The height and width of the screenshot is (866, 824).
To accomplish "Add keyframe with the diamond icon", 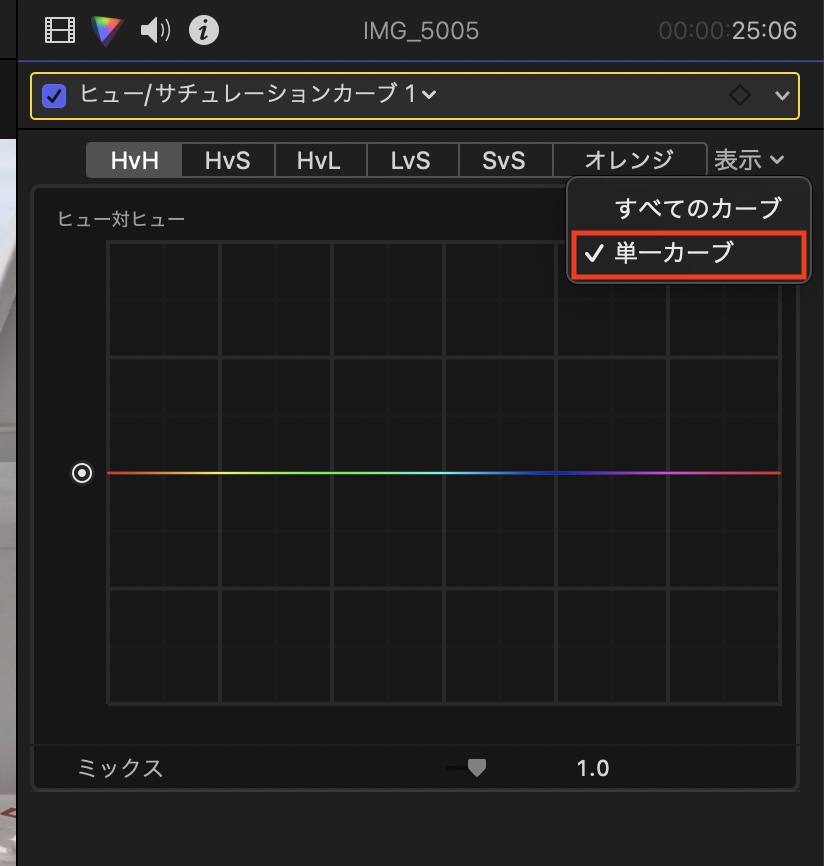I will [740, 95].
